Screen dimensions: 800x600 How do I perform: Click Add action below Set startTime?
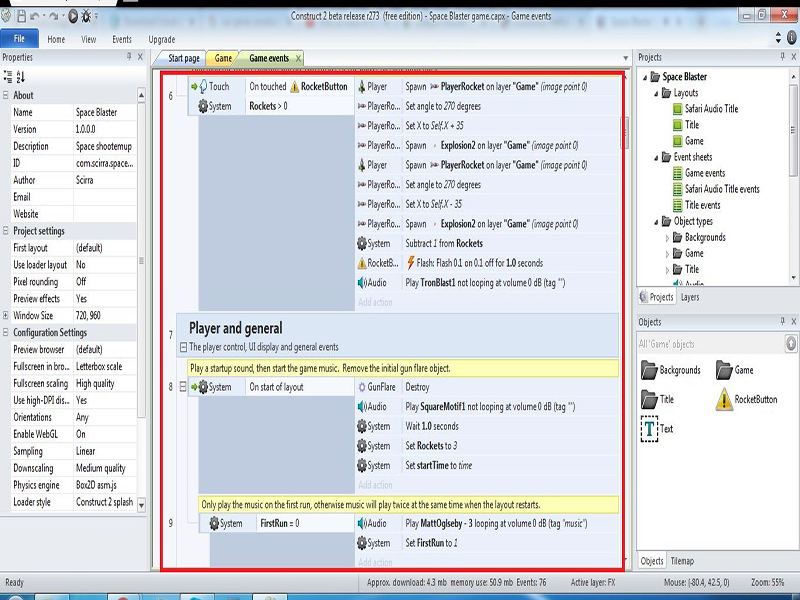[x=375, y=485]
